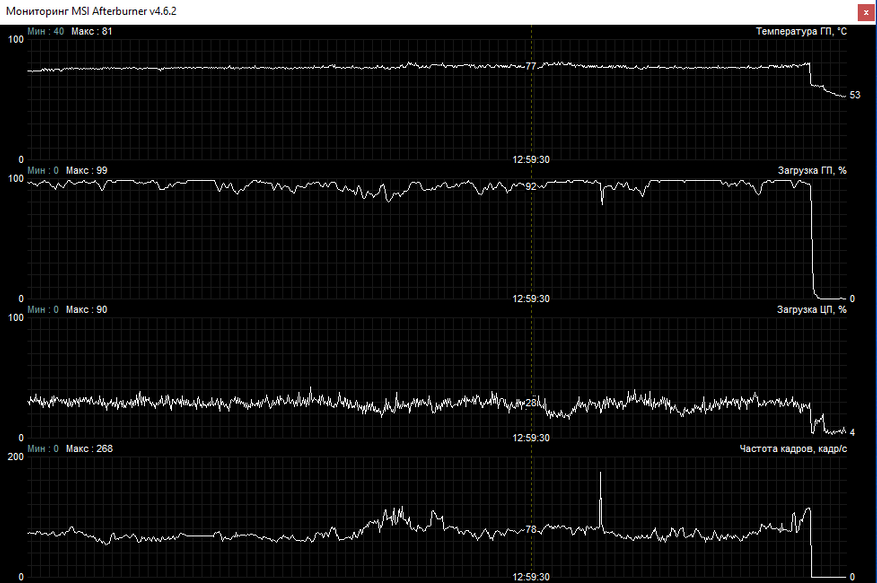Click the 'Мин : 40' temperature value
This screenshot has width=877, height=583.
point(46,31)
